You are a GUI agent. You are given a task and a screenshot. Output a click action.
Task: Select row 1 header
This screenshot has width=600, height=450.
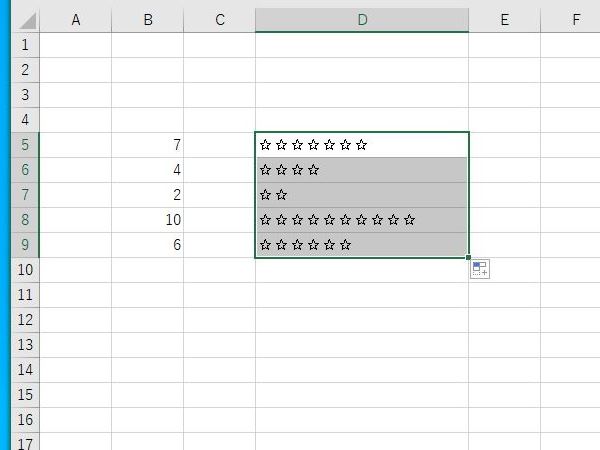pyautogui.click(x=25, y=45)
